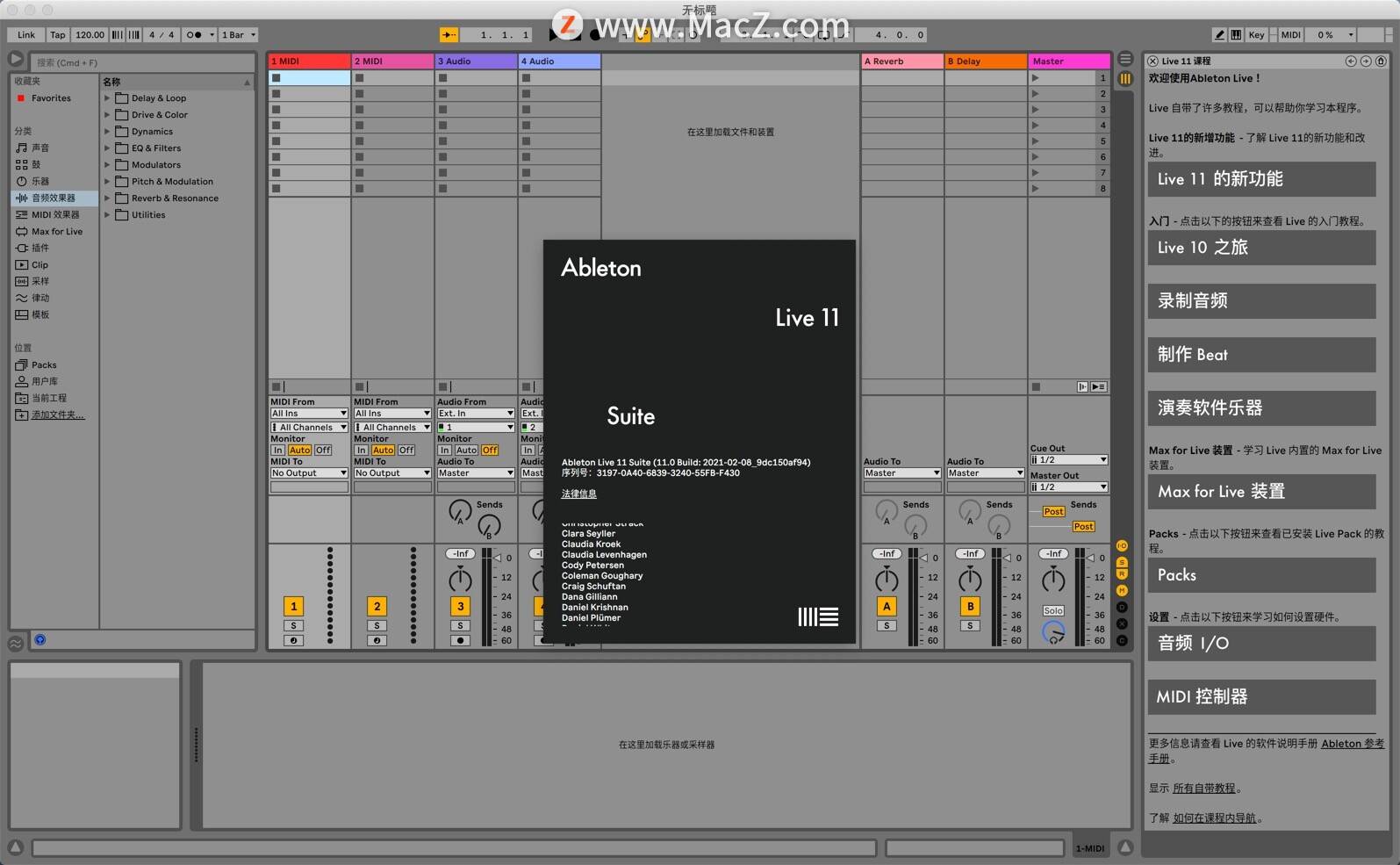Image resolution: width=1400 pixels, height=865 pixels.
Task: Click the Stop All Clips button on Master
Action: 1036,387
